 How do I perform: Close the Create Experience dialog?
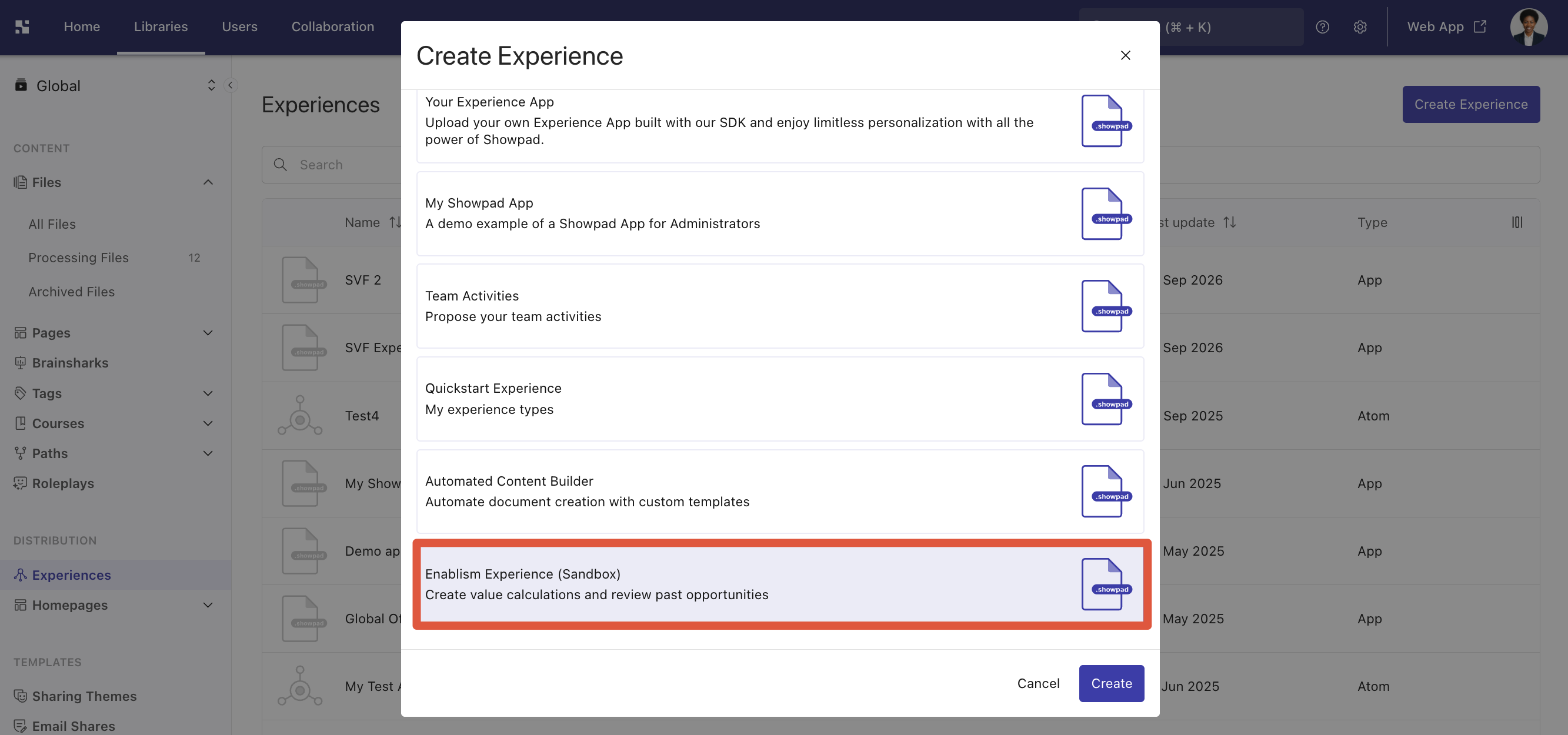click(1126, 55)
